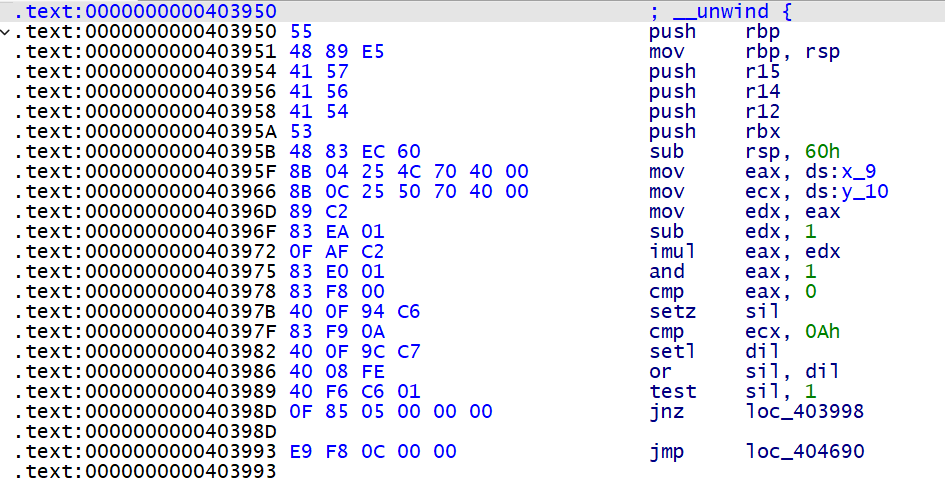Collapse the function chevron at address 403950

8,32
